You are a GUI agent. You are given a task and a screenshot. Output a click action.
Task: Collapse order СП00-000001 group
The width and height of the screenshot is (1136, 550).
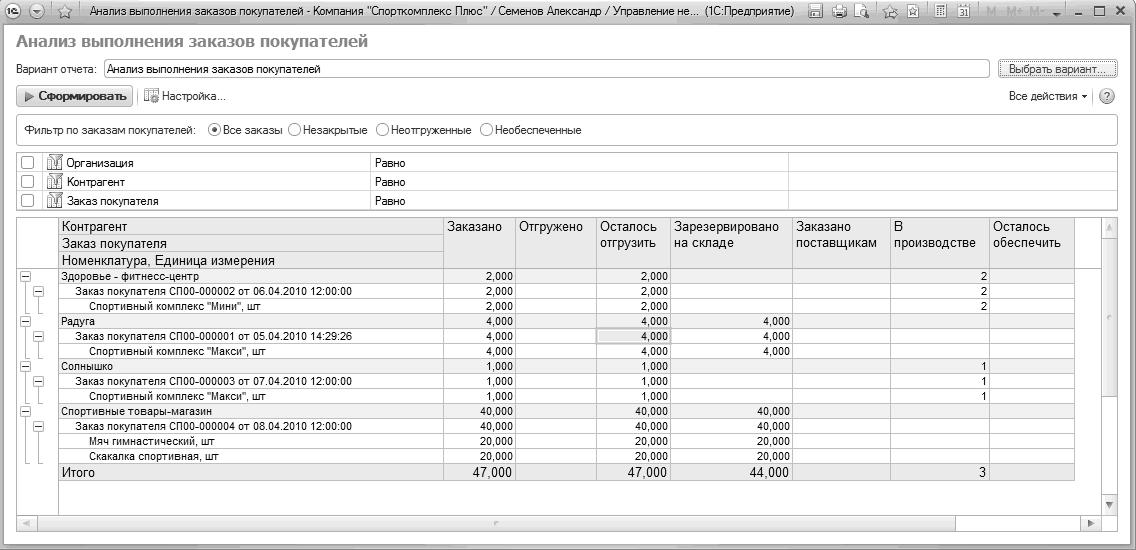(x=38, y=336)
